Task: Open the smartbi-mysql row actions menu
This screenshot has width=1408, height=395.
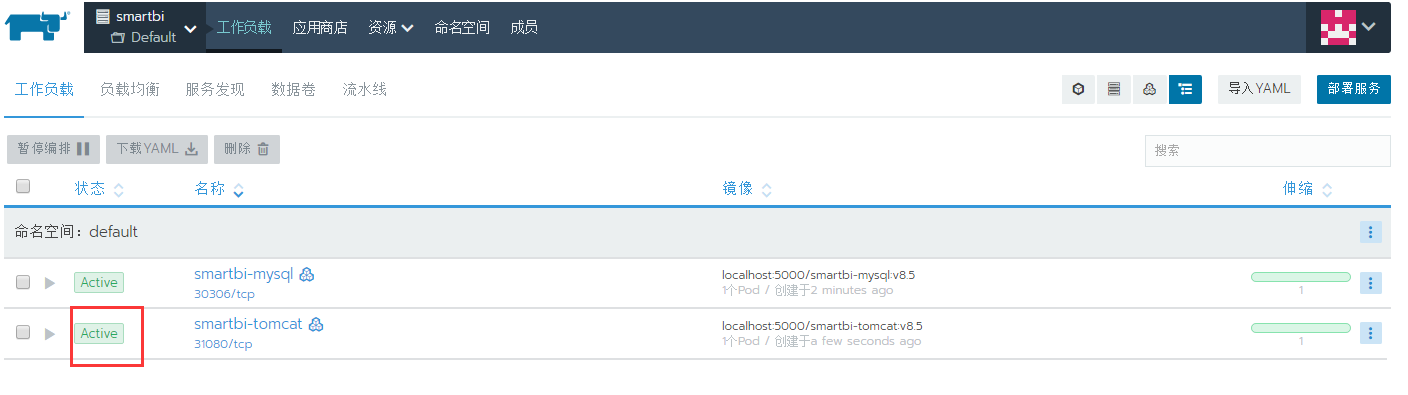Action: [1370, 282]
